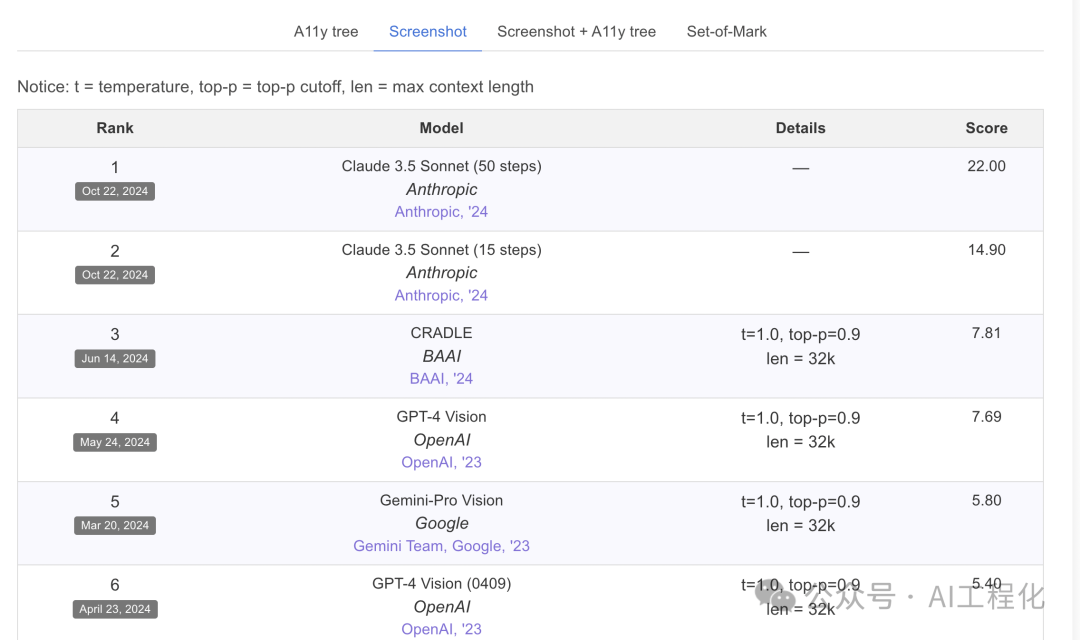Select the Claude 3.5 Sonnet (50 steps) model name
This screenshot has height=640, width=1080.
(x=442, y=166)
